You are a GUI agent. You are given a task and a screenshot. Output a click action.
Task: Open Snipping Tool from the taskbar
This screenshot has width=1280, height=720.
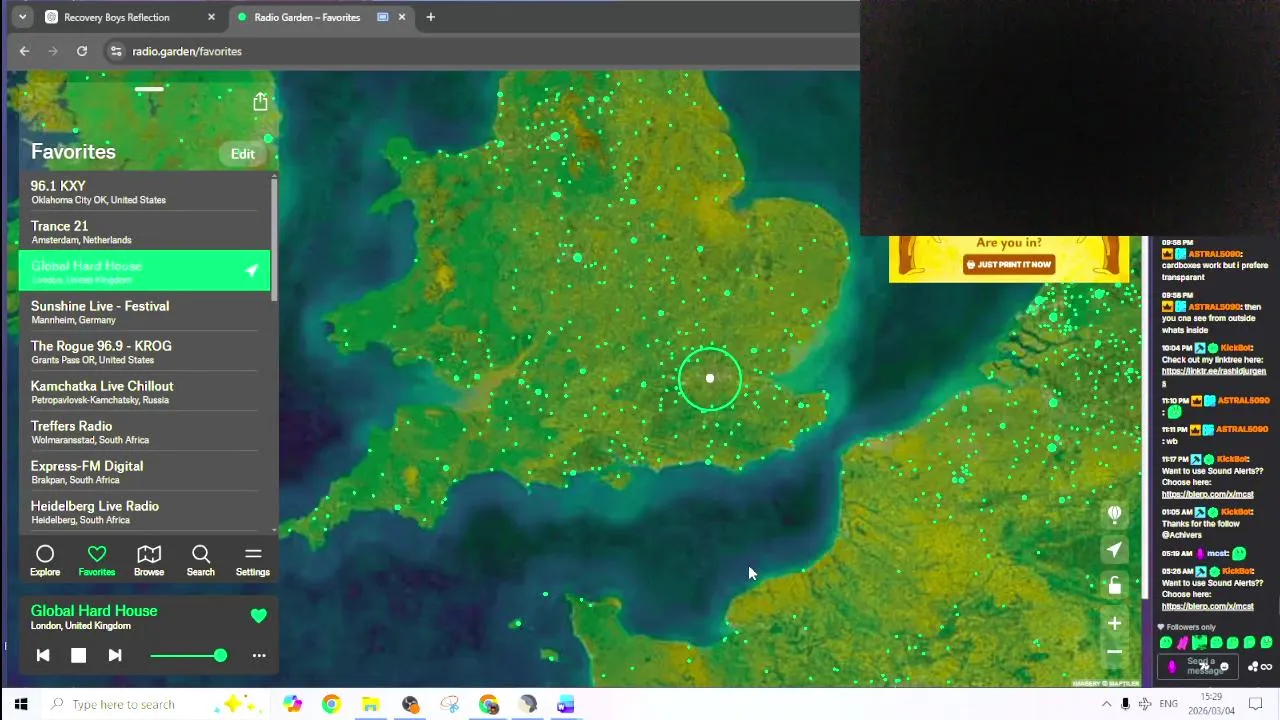[449, 704]
